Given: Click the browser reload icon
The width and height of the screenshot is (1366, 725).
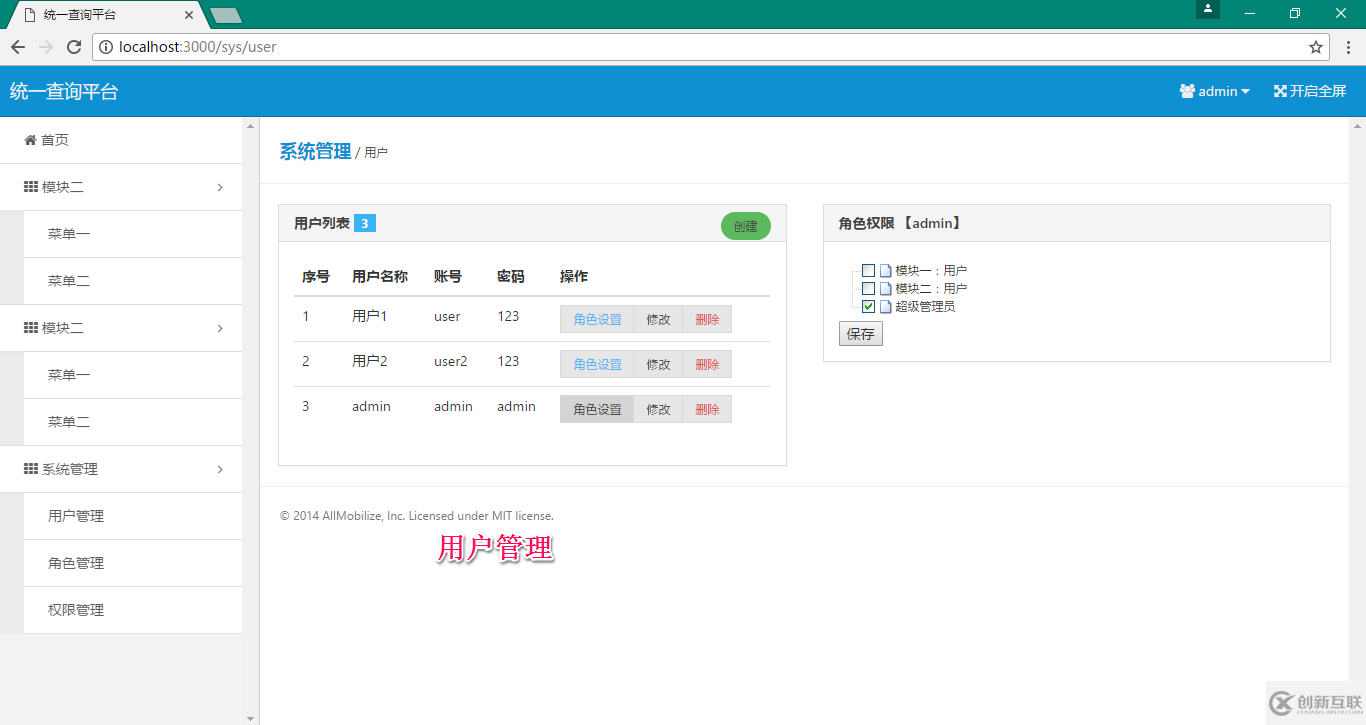Looking at the screenshot, I should [73, 46].
